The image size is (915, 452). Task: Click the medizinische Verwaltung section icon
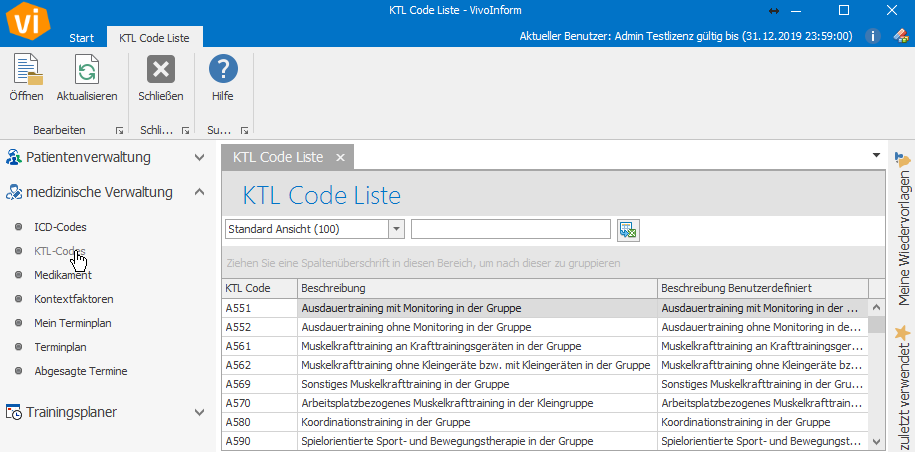tap(14, 192)
